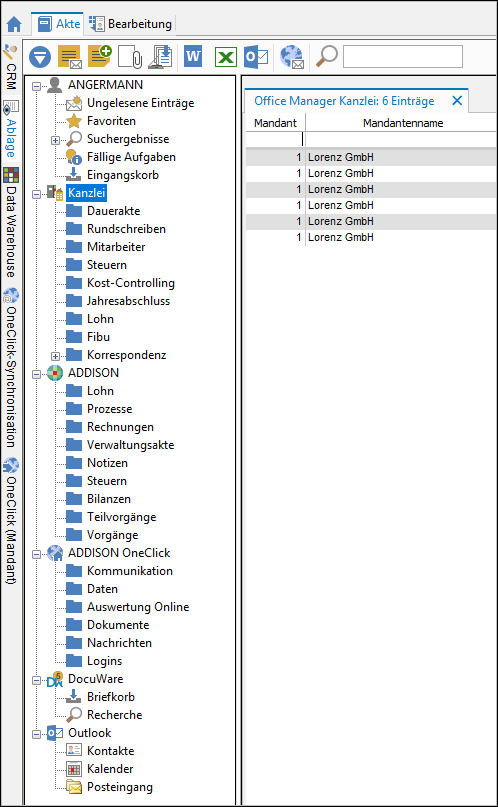Select Ungelesene Einträge in the tree
Screen dimensions: 498x807
point(140,103)
